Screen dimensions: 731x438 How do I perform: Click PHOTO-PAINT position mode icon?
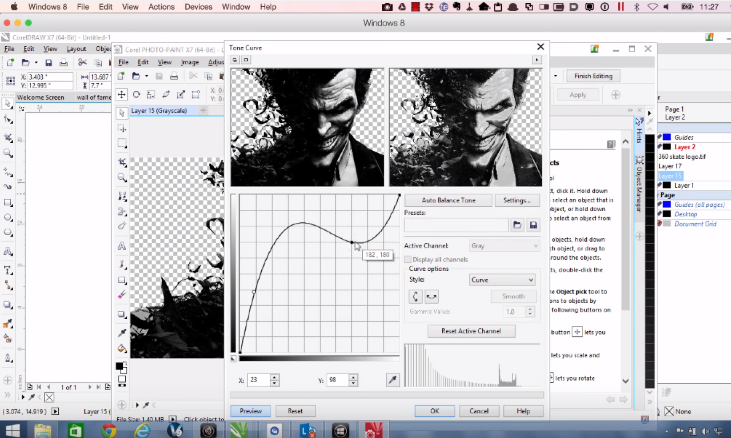[121, 95]
